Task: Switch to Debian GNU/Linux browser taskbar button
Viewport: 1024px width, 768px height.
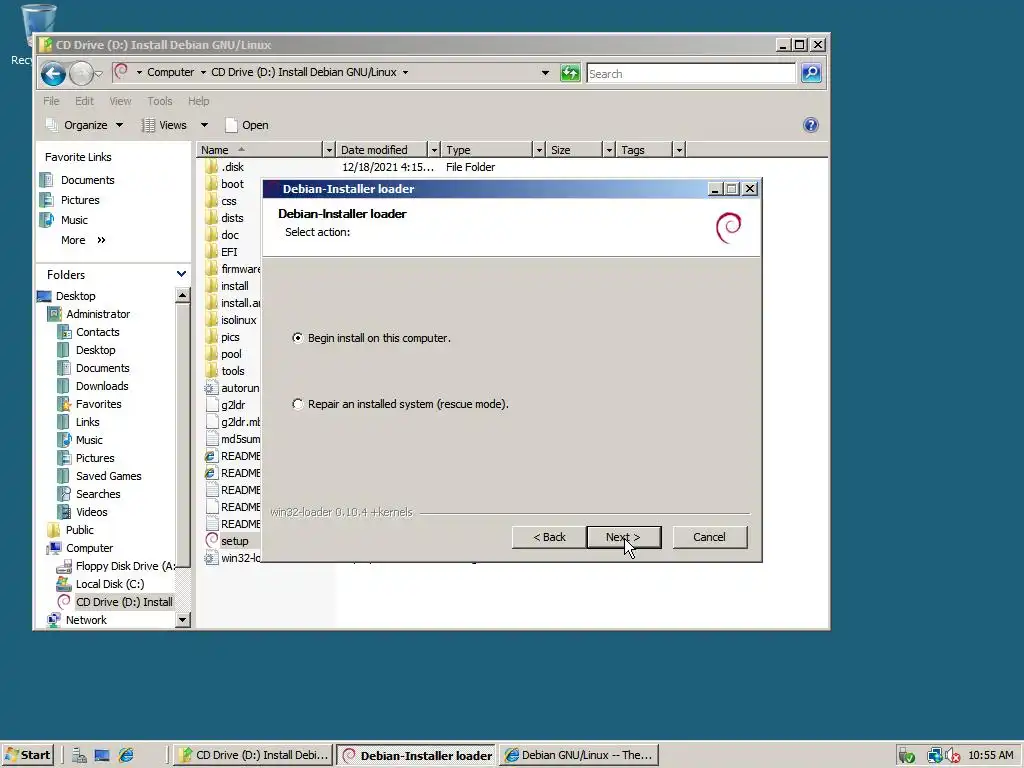Action: (579, 755)
